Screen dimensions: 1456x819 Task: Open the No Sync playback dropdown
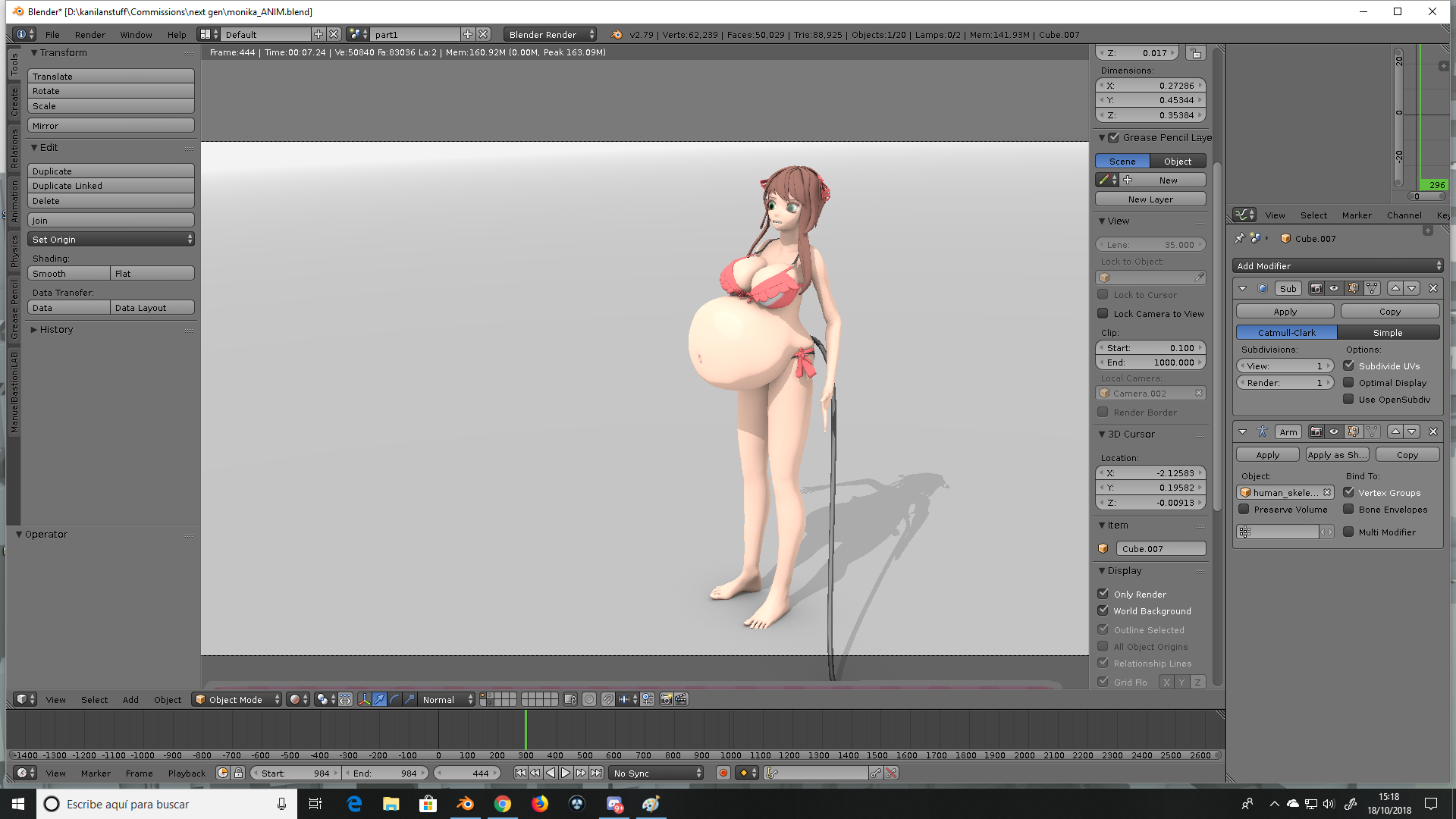point(657,773)
